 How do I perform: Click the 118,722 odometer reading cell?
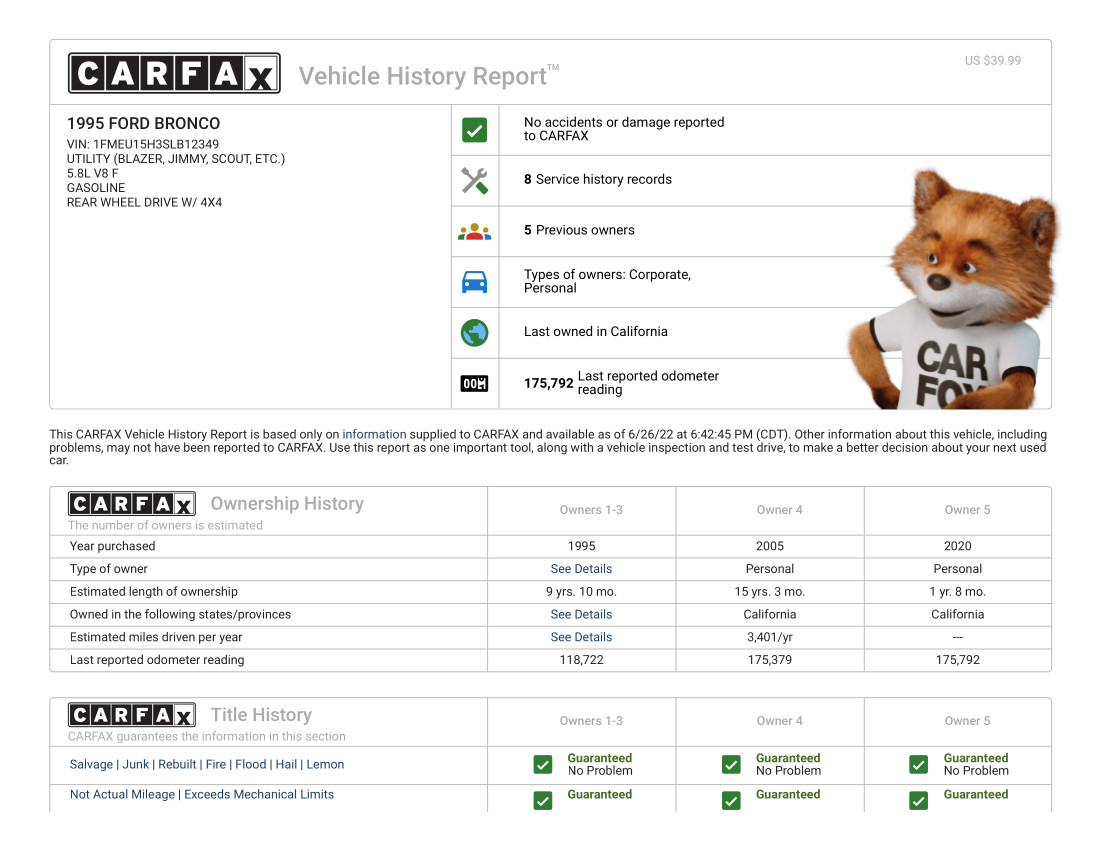click(581, 660)
